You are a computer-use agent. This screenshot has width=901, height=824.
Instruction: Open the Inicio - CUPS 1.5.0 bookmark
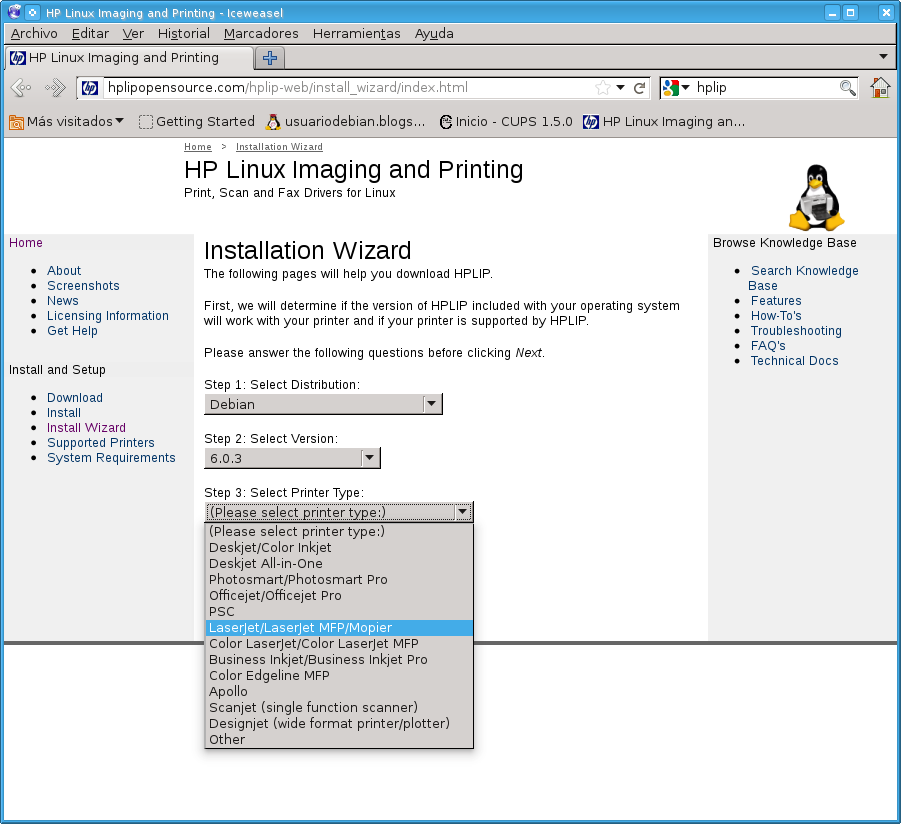(506, 121)
